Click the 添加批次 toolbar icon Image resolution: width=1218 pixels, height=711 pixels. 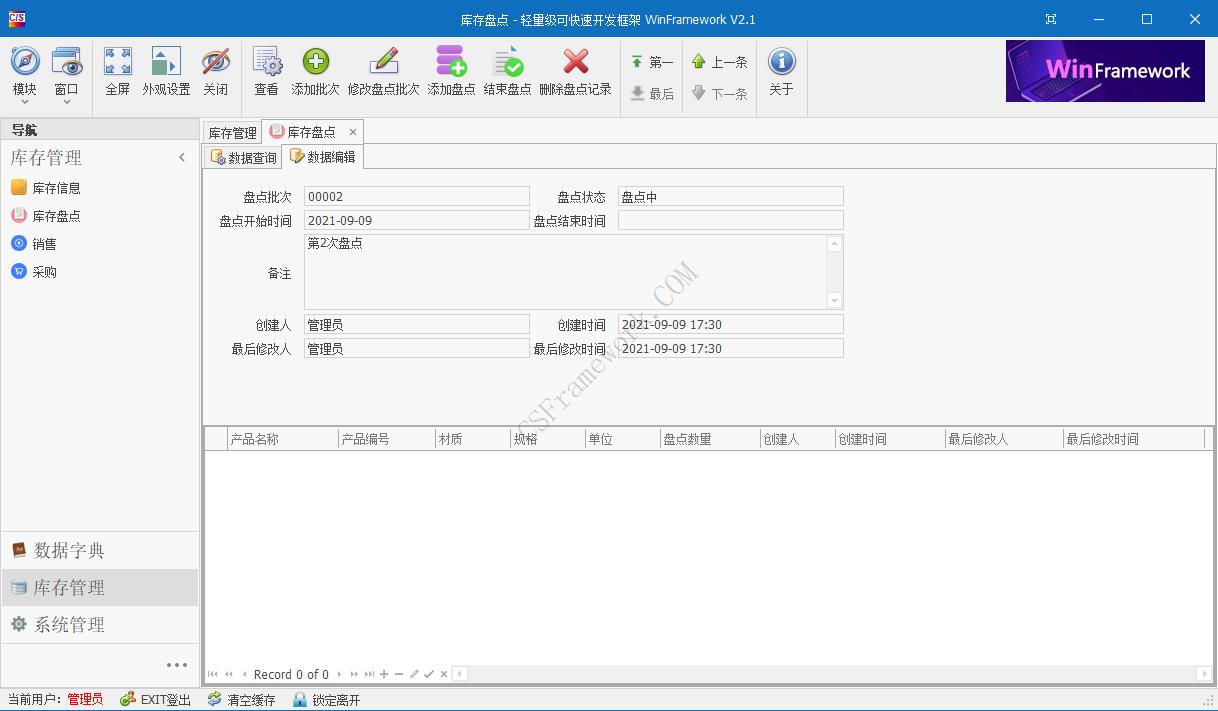[315, 70]
